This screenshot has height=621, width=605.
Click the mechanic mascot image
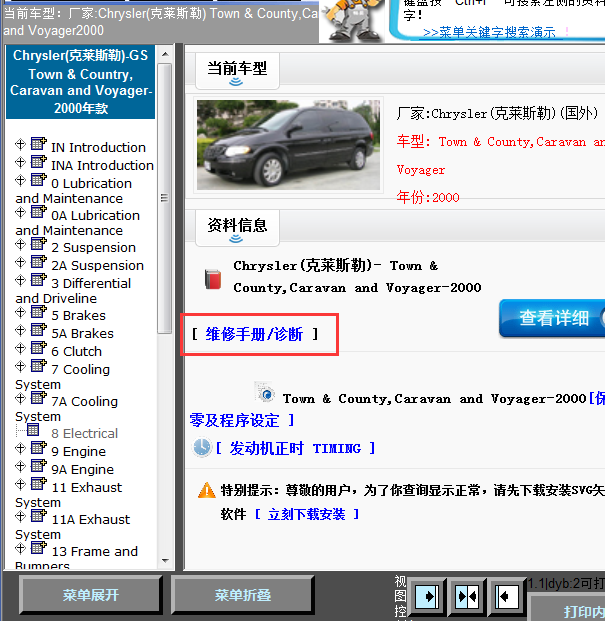354,21
